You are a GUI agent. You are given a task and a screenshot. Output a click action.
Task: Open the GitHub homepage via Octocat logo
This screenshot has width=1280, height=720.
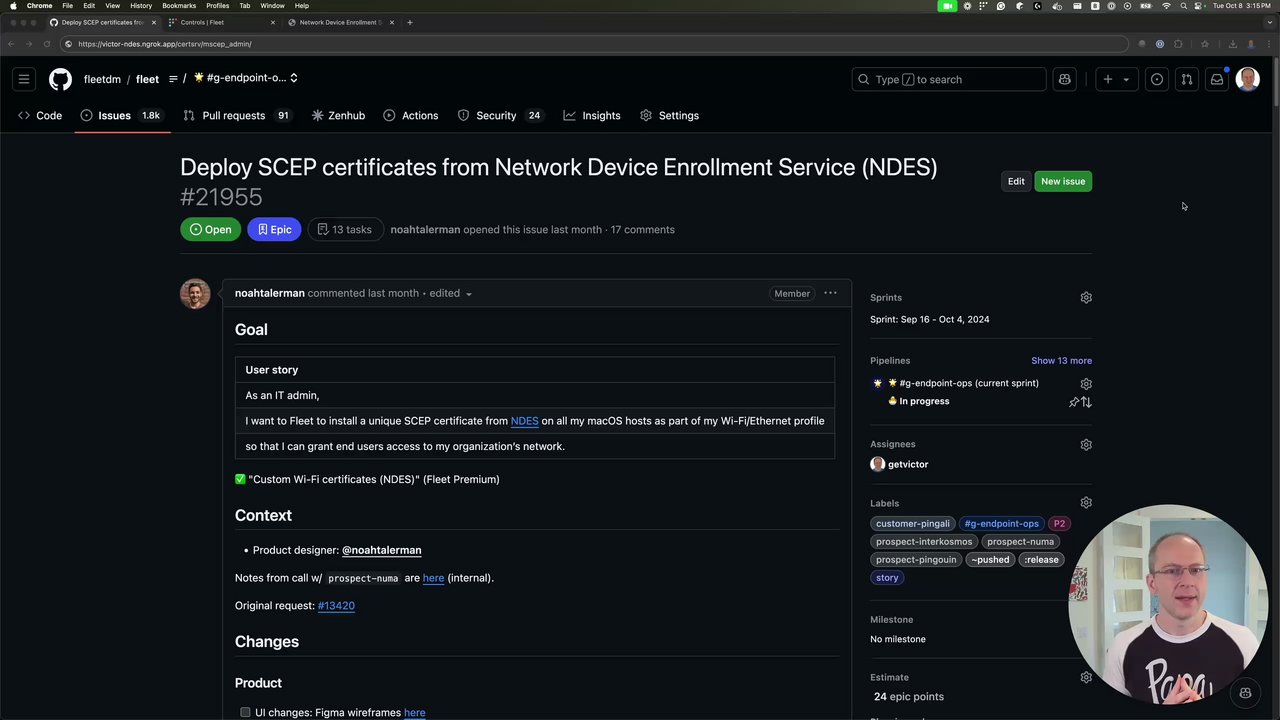[60, 79]
